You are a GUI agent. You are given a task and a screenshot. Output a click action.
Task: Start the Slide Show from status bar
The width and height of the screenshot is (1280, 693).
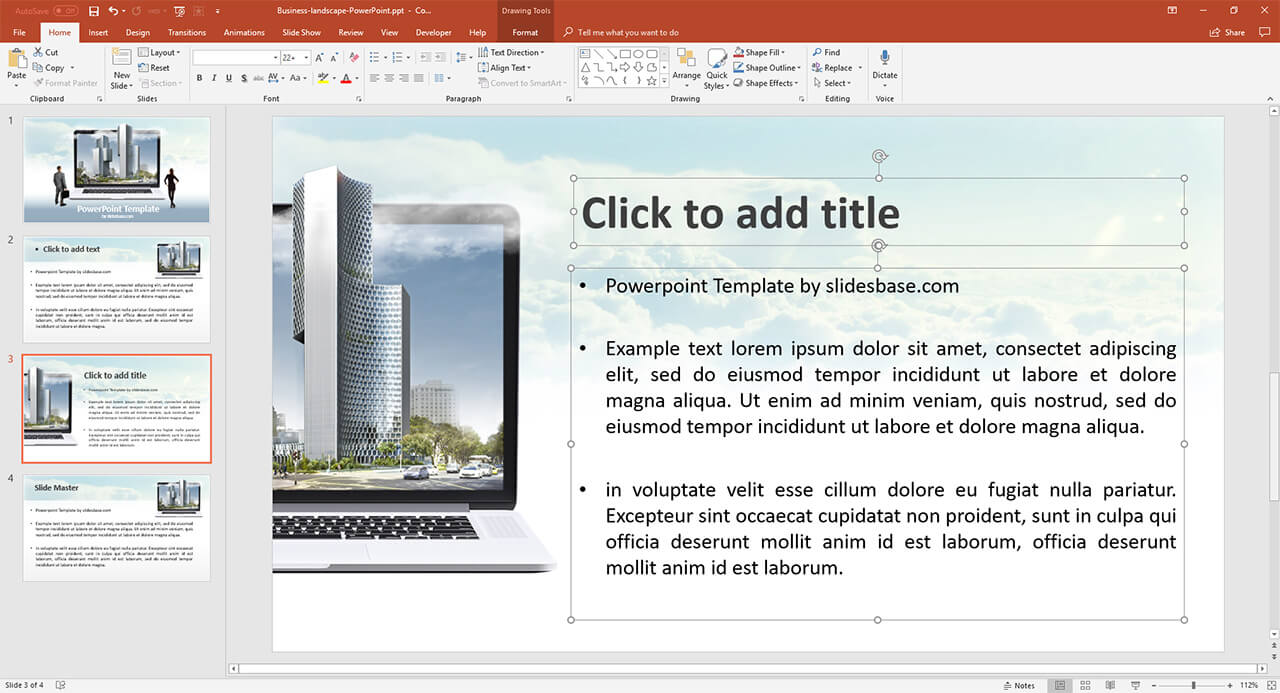tap(1135, 685)
